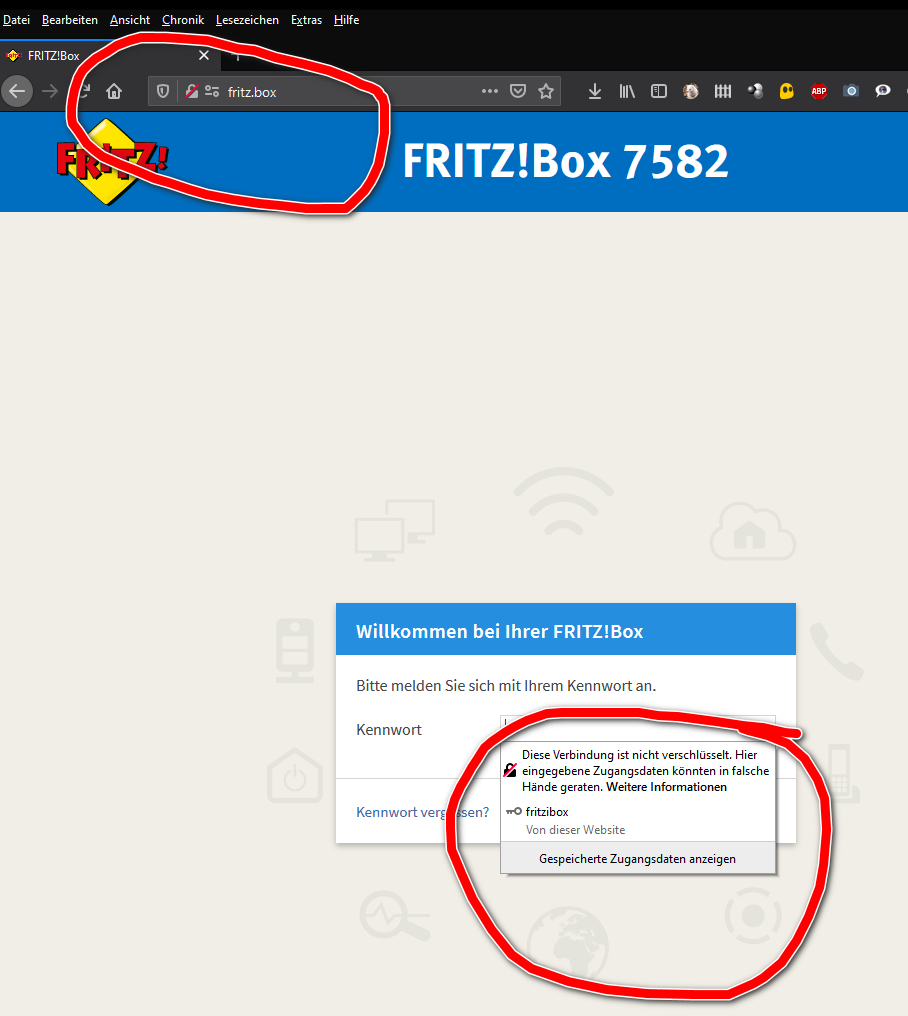Viewport: 908px width, 1016px height.
Task: Open the Library bookshelf icon
Action: click(x=627, y=91)
